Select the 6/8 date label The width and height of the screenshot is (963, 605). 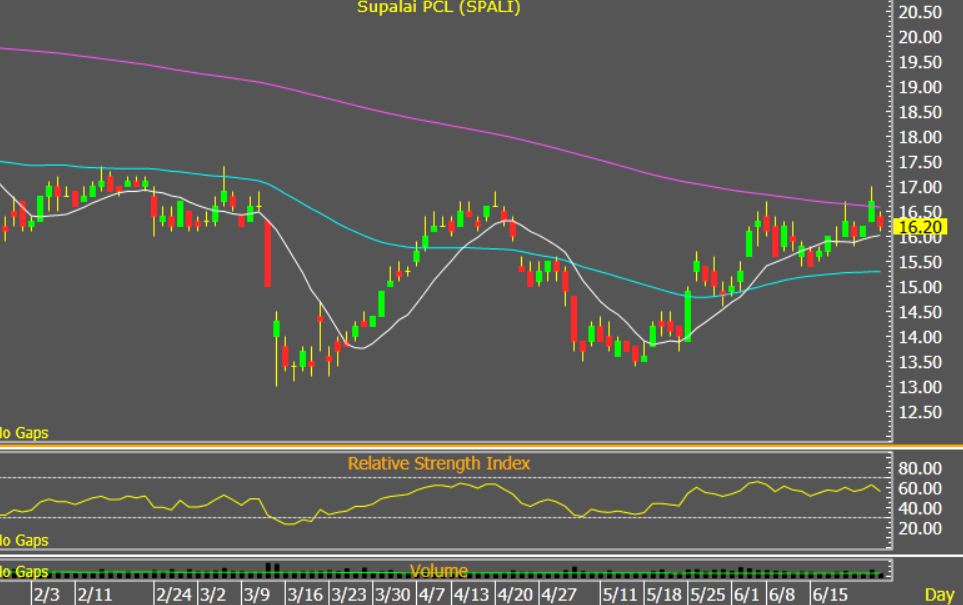[782, 595]
